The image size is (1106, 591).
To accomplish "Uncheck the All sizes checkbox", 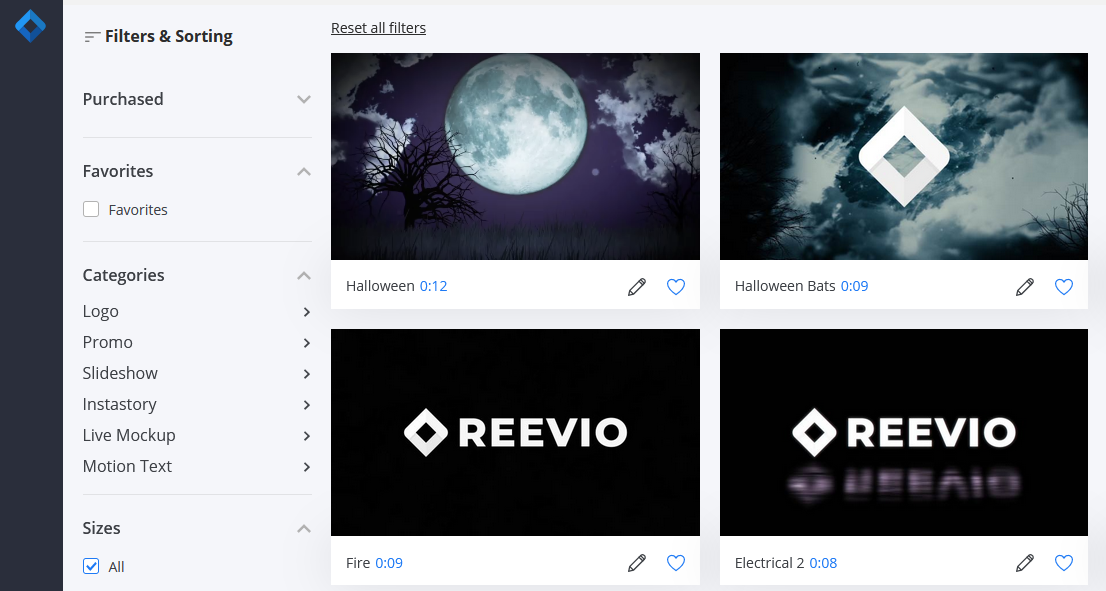I will 91,566.
